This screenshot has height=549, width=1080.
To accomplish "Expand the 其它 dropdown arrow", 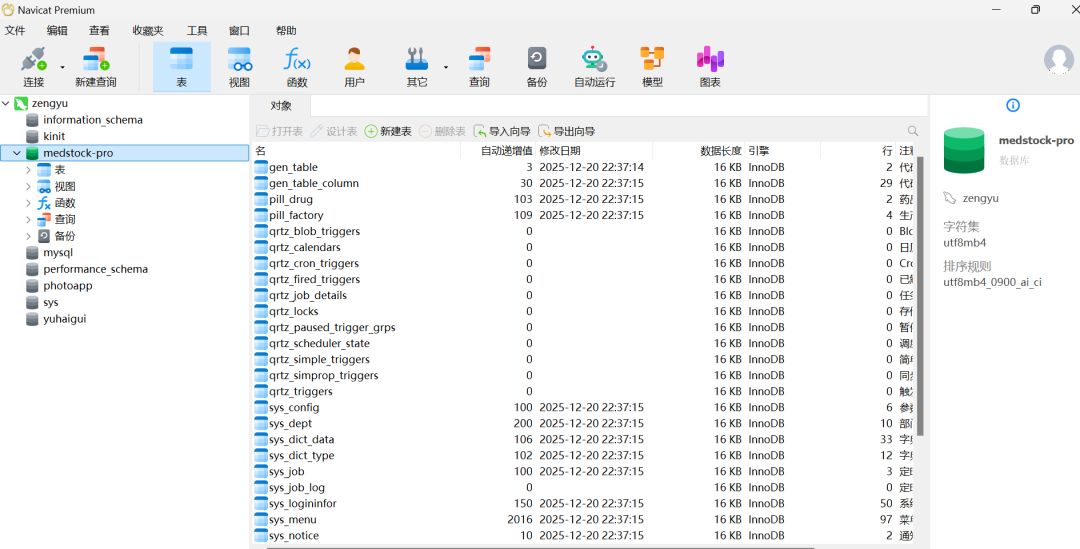I will coord(446,68).
